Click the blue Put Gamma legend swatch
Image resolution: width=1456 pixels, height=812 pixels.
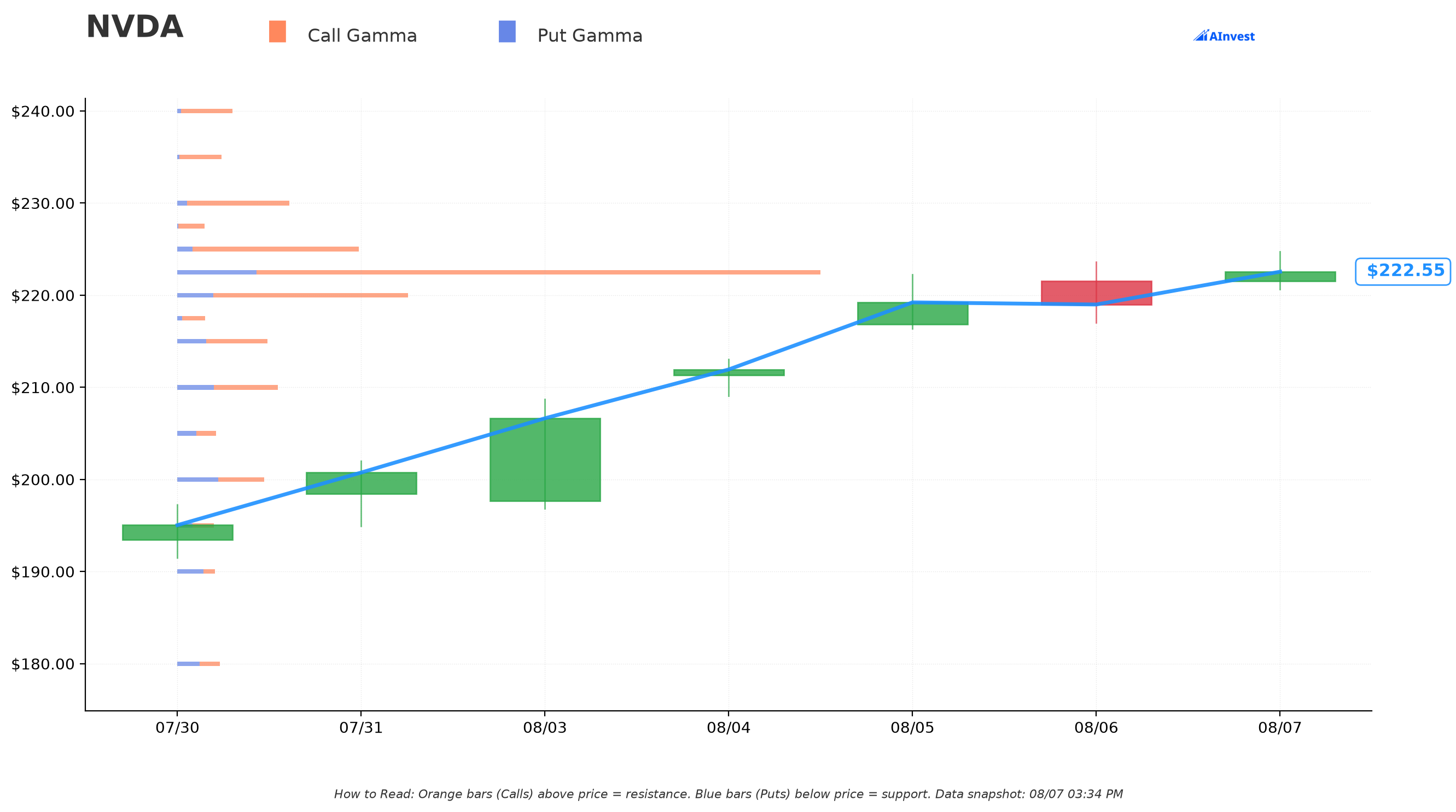point(507,32)
